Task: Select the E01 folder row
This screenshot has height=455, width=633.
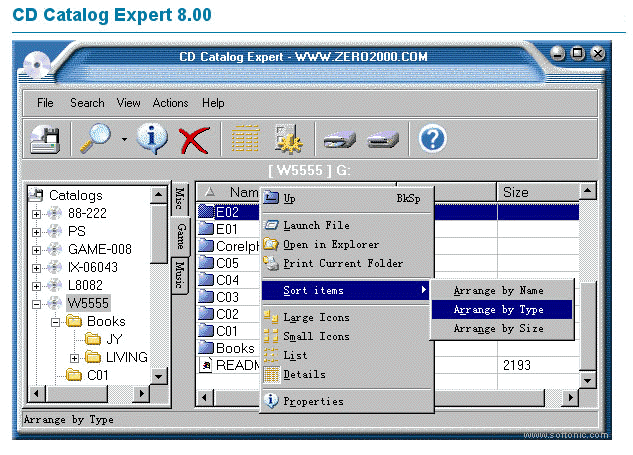Action: 228,229
